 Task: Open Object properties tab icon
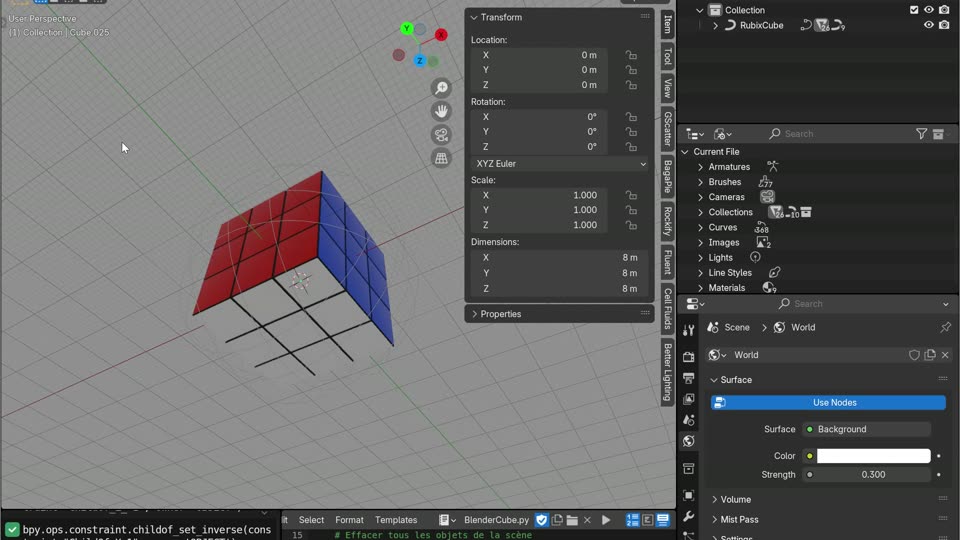click(689, 495)
